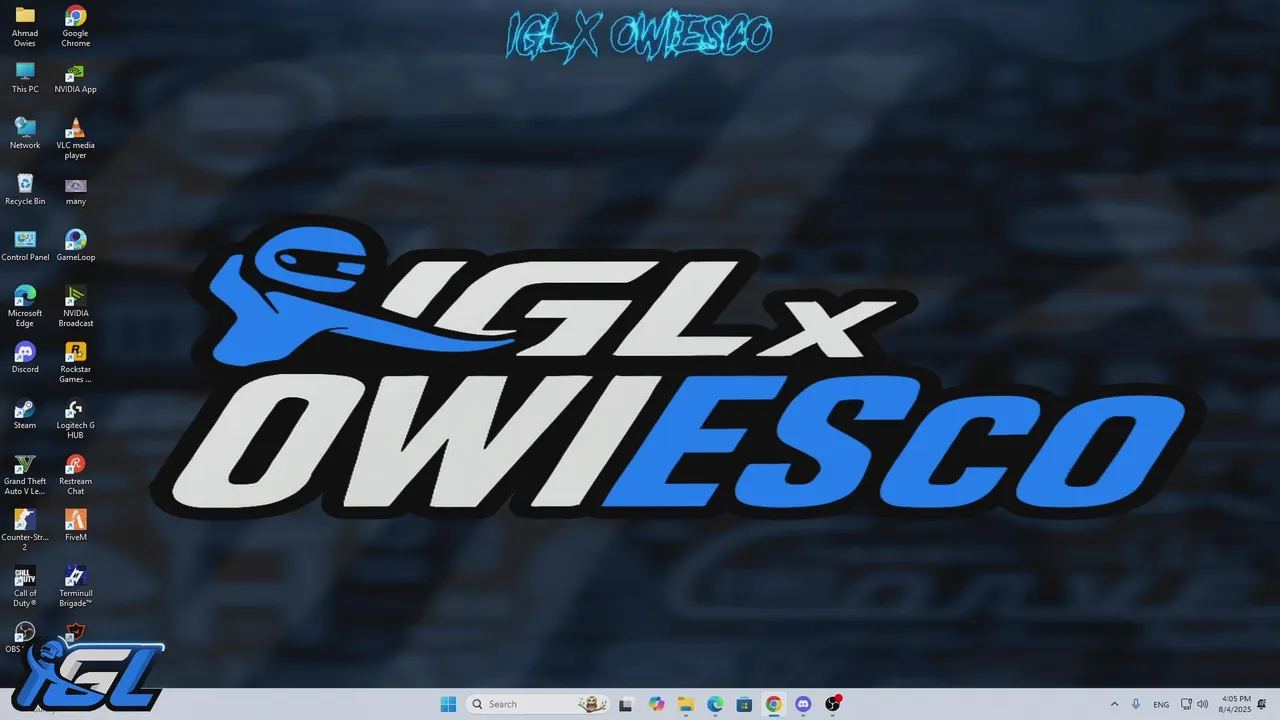Launch GameLoop from desktop
Image resolution: width=1280 pixels, height=720 pixels.
pos(75,246)
